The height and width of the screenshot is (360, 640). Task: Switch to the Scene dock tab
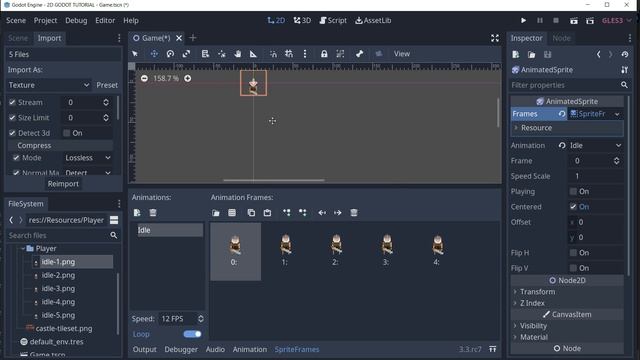[x=18, y=38]
